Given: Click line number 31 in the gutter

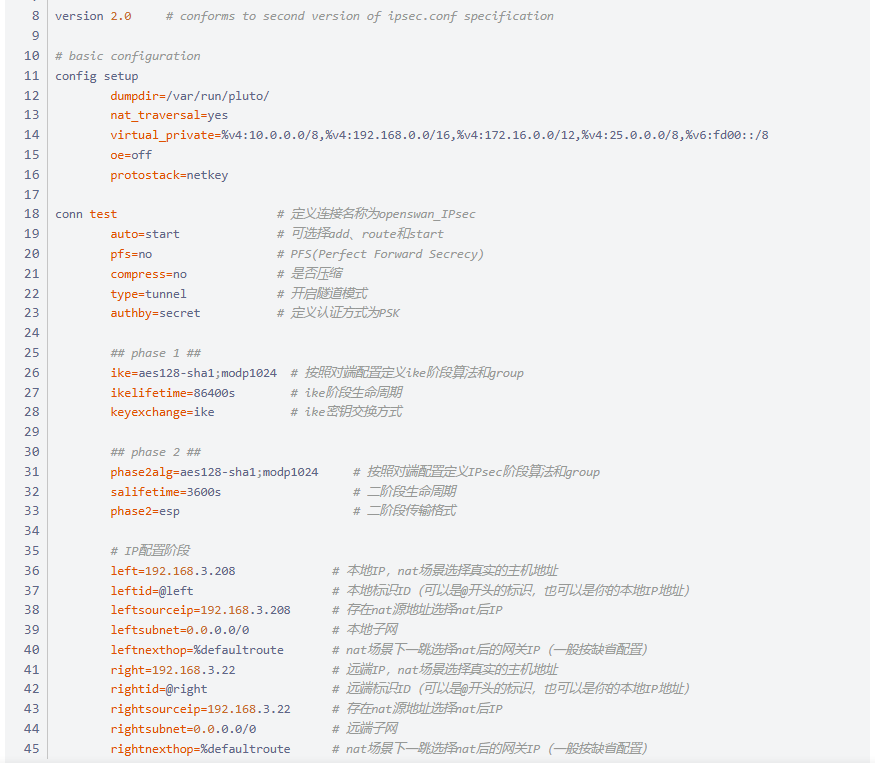Looking at the screenshot, I should (x=32, y=472).
